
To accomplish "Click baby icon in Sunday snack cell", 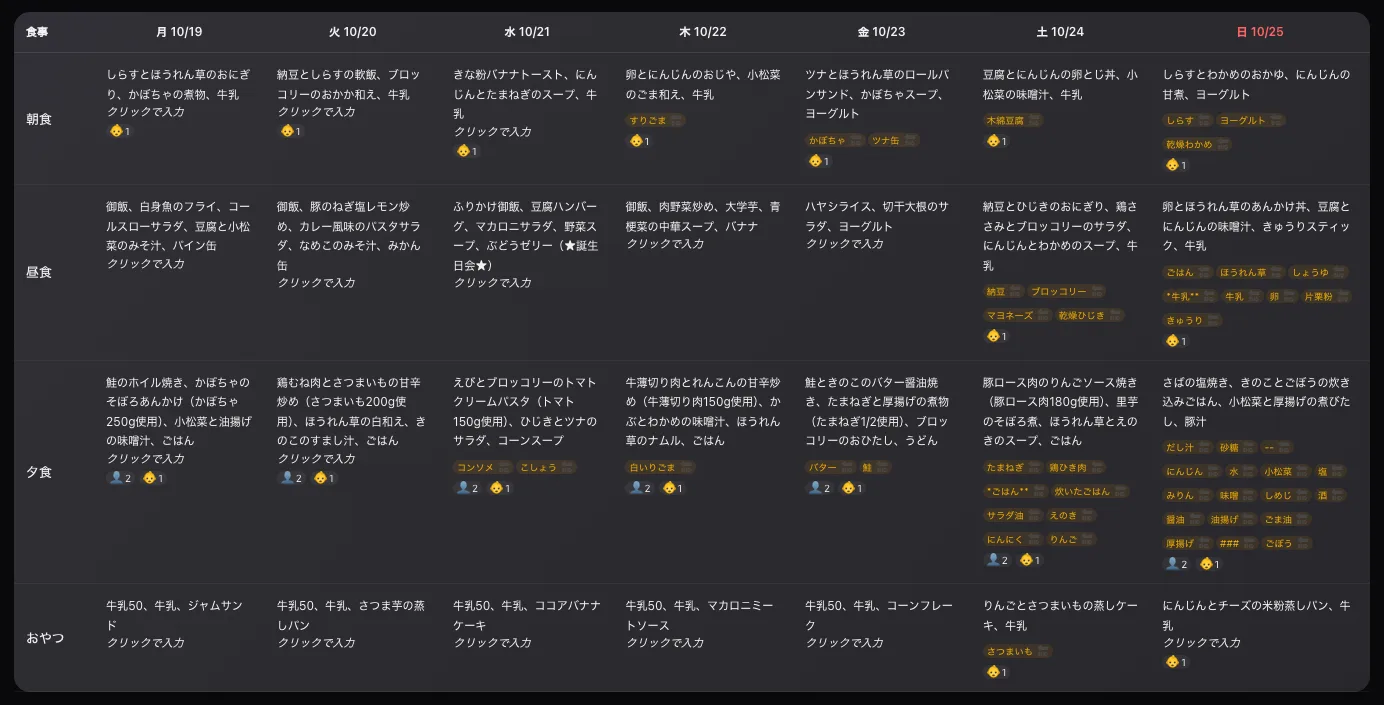I will 1172,662.
